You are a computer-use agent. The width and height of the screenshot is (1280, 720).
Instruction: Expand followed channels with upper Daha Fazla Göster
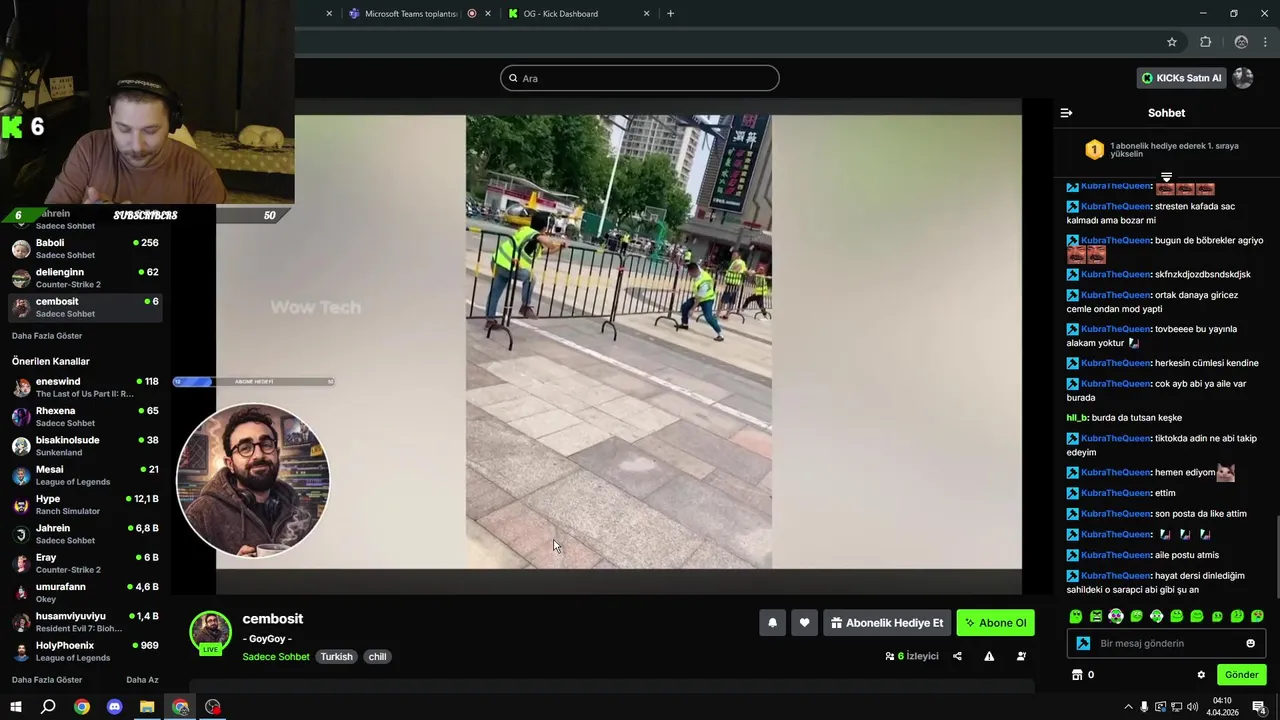(47, 336)
